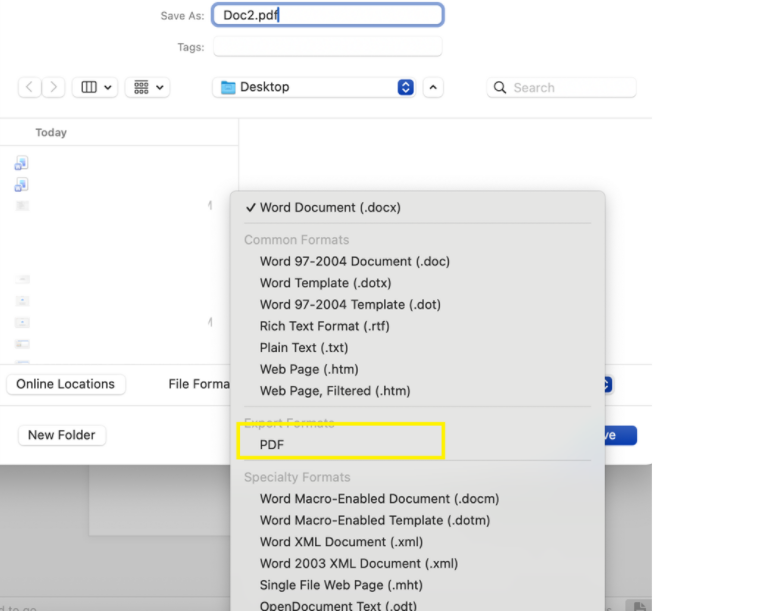Select PDF export format
Image resolution: width=772 pixels, height=611 pixels.
(418, 445)
